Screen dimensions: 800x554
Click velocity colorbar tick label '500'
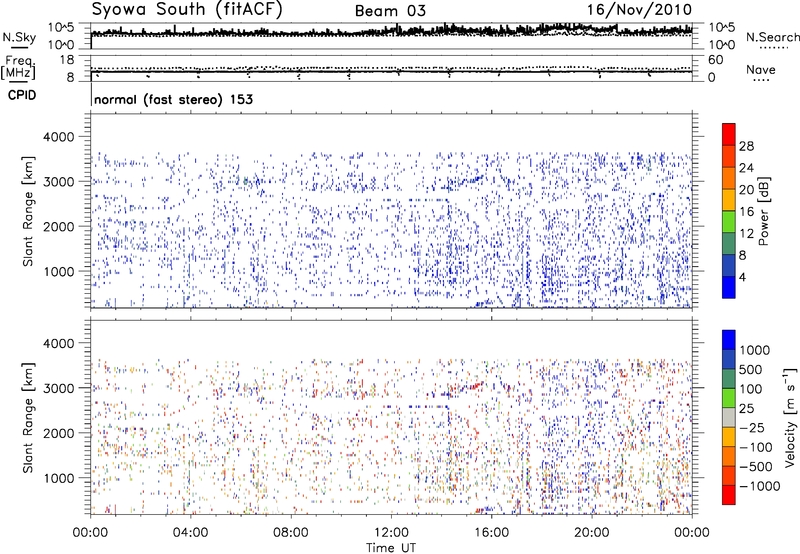click(751, 369)
